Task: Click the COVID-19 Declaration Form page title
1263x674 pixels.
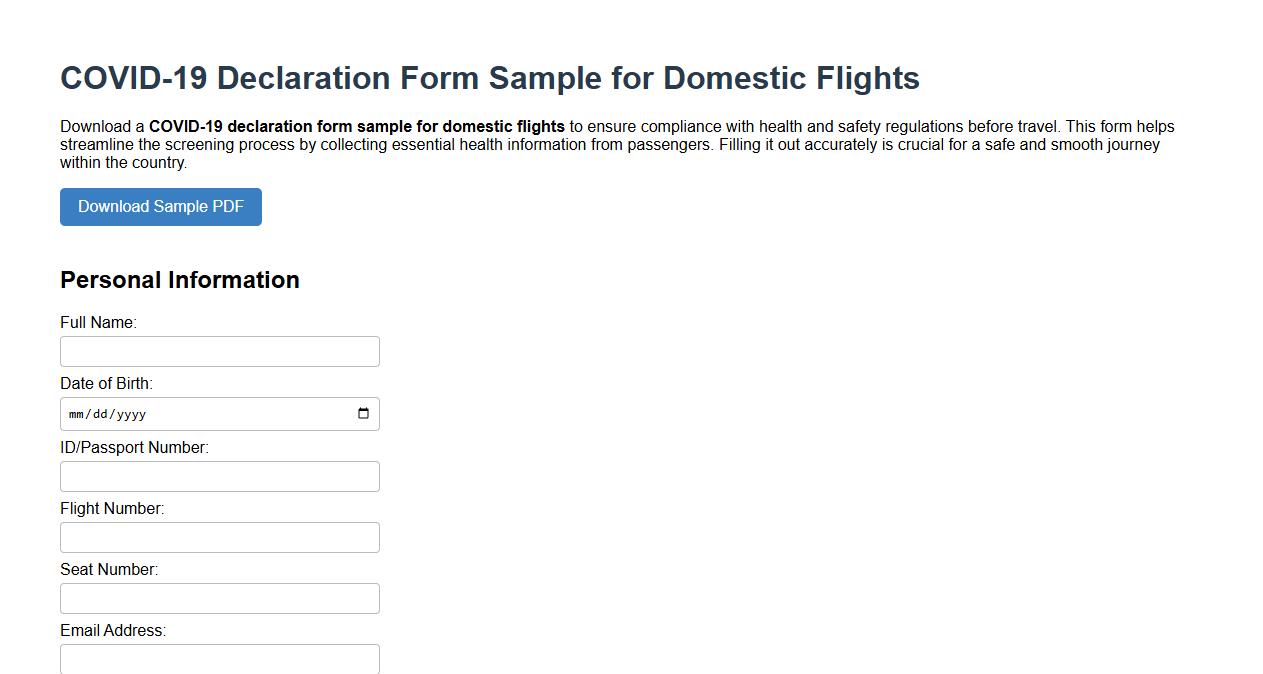Action: point(489,77)
